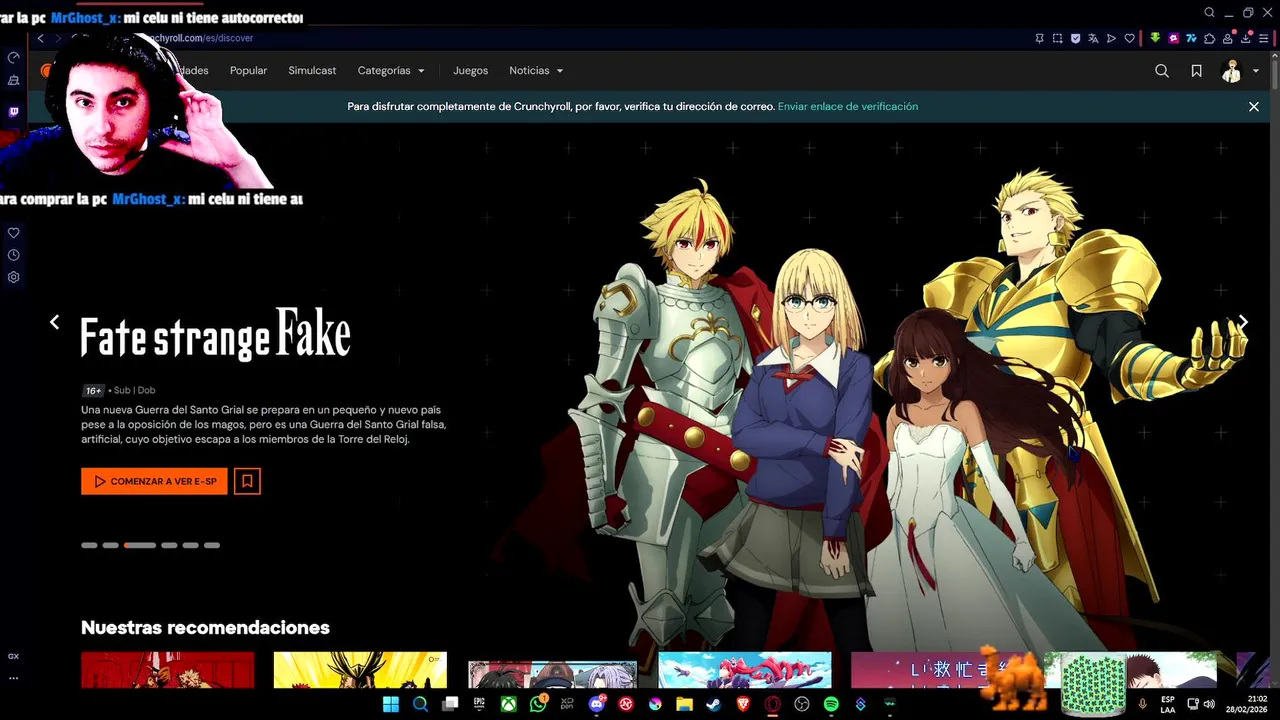Open the GX Cleaner broom sidebar icon

[x=13, y=80]
